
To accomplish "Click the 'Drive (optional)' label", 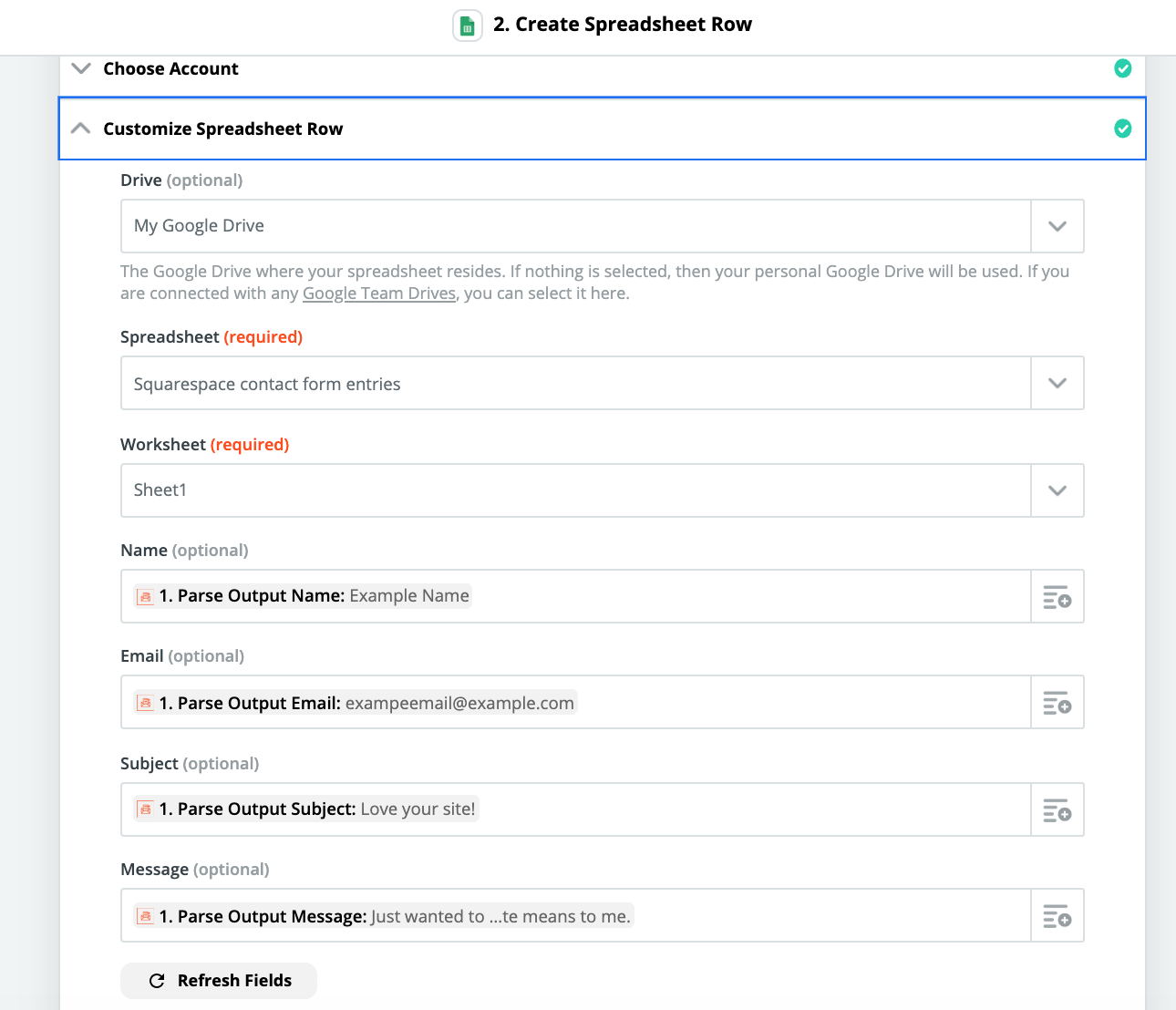I will [181, 180].
